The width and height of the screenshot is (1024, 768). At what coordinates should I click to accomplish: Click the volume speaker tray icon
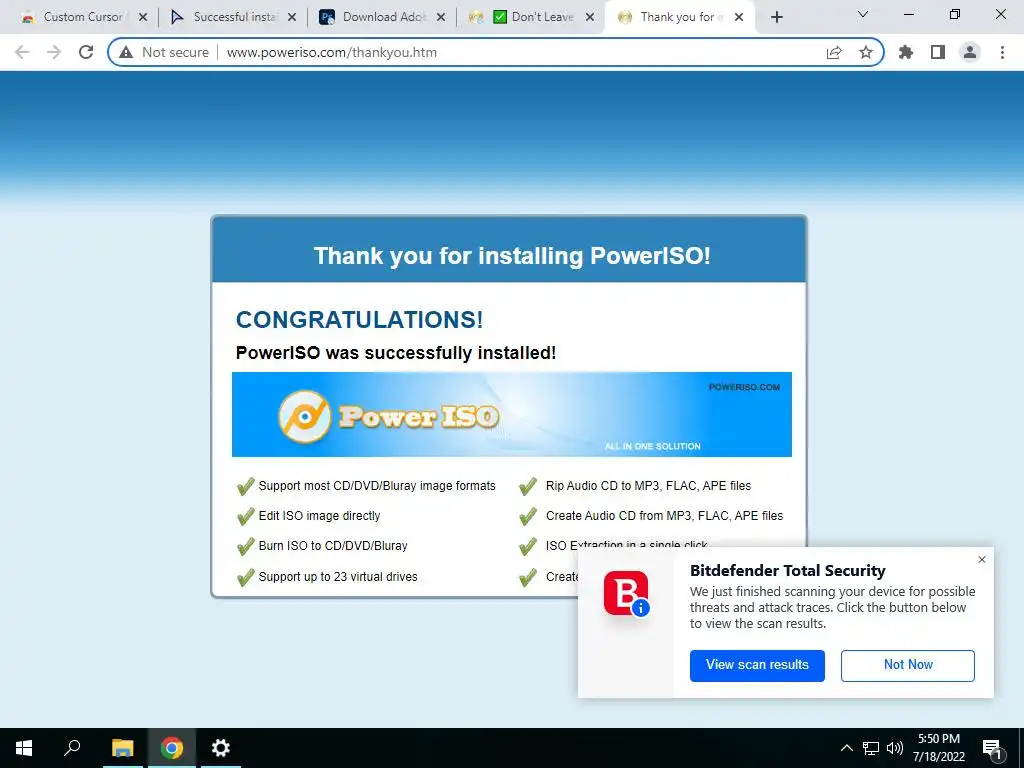[895, 748]
